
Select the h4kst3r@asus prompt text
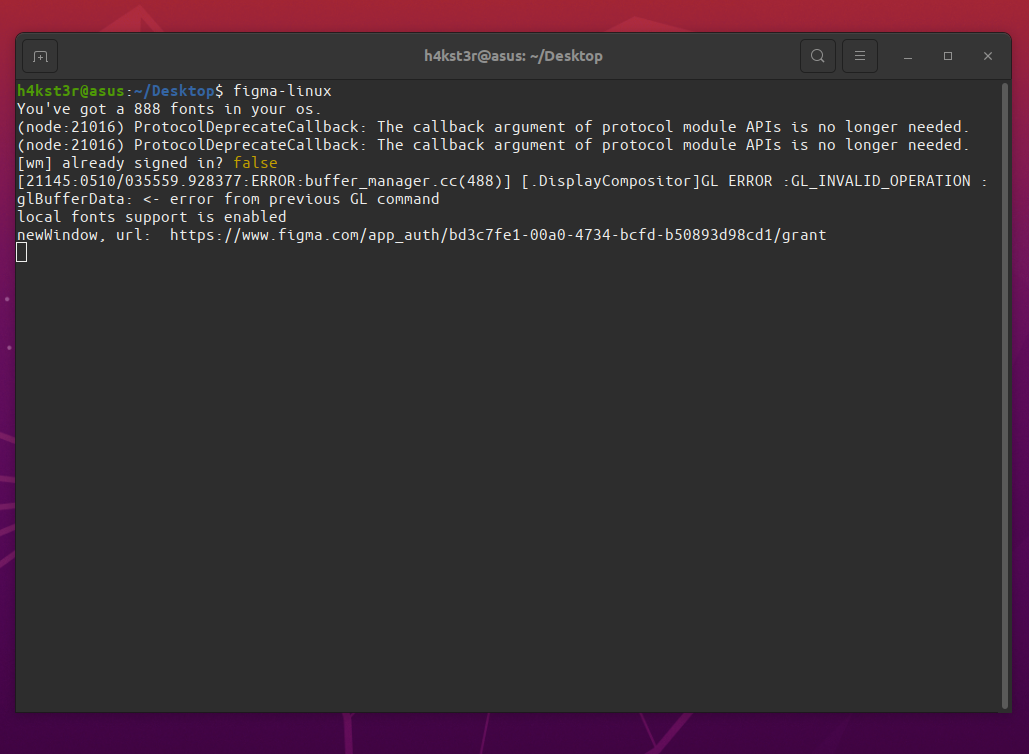[70, 90]
